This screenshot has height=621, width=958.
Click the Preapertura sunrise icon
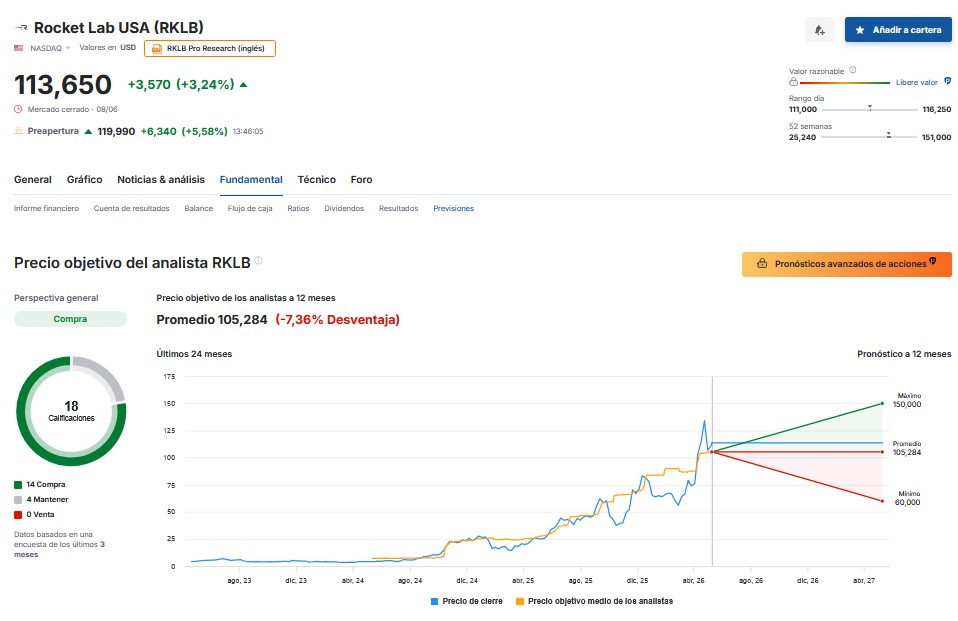(18, 131)
